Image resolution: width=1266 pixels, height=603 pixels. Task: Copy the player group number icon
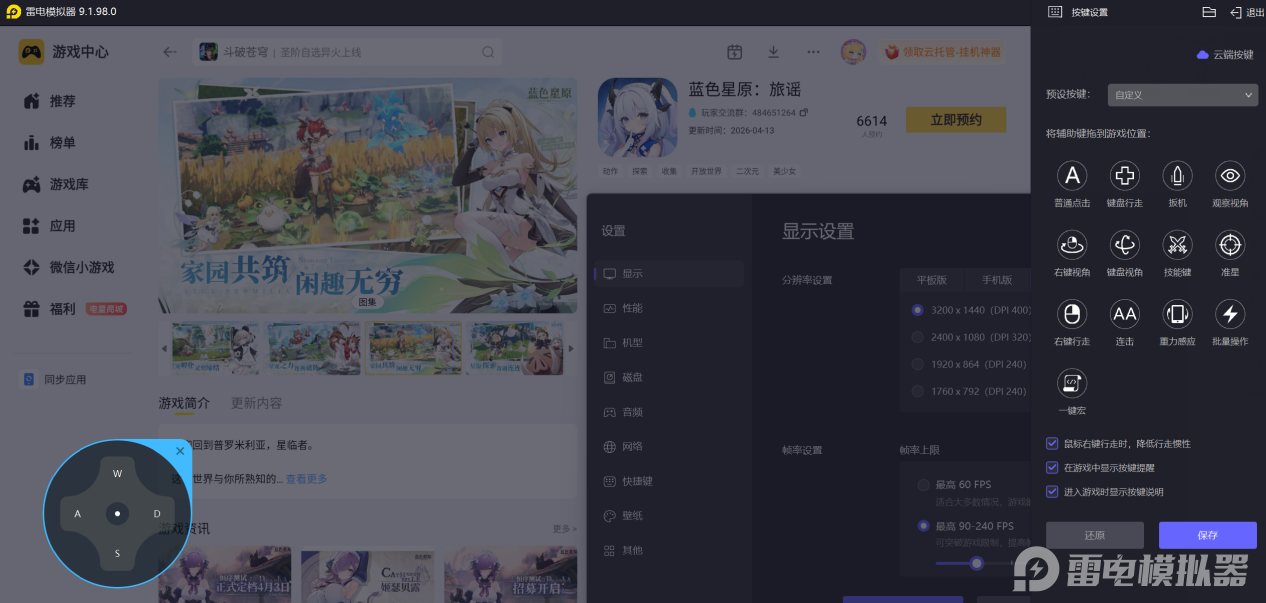click(x=803, y=113)
